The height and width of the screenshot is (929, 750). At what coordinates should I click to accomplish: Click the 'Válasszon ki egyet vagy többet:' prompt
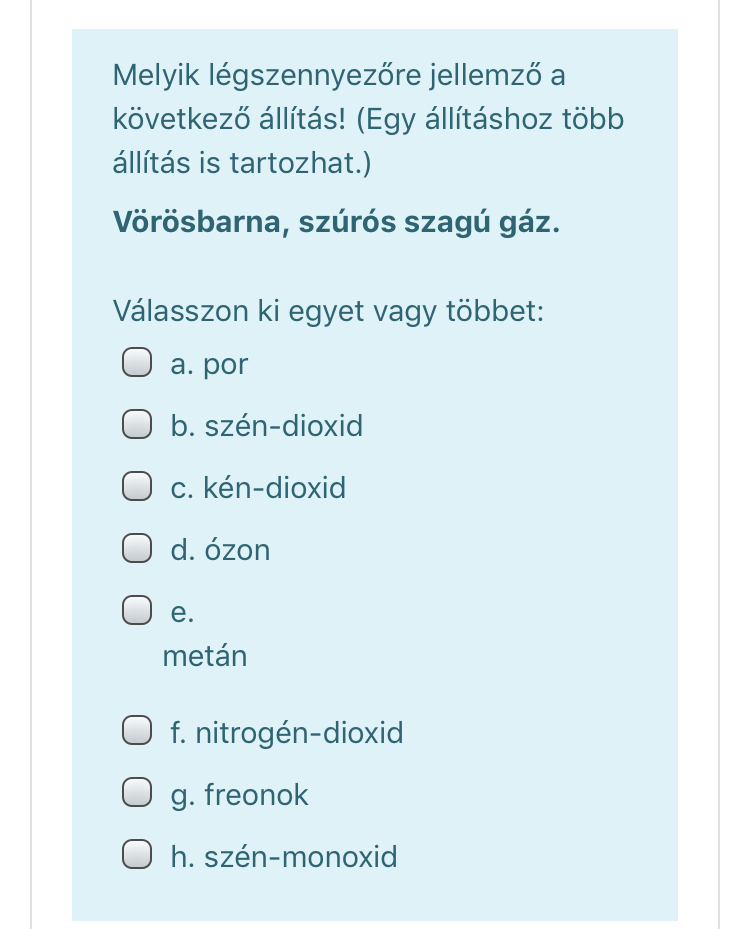328,311
